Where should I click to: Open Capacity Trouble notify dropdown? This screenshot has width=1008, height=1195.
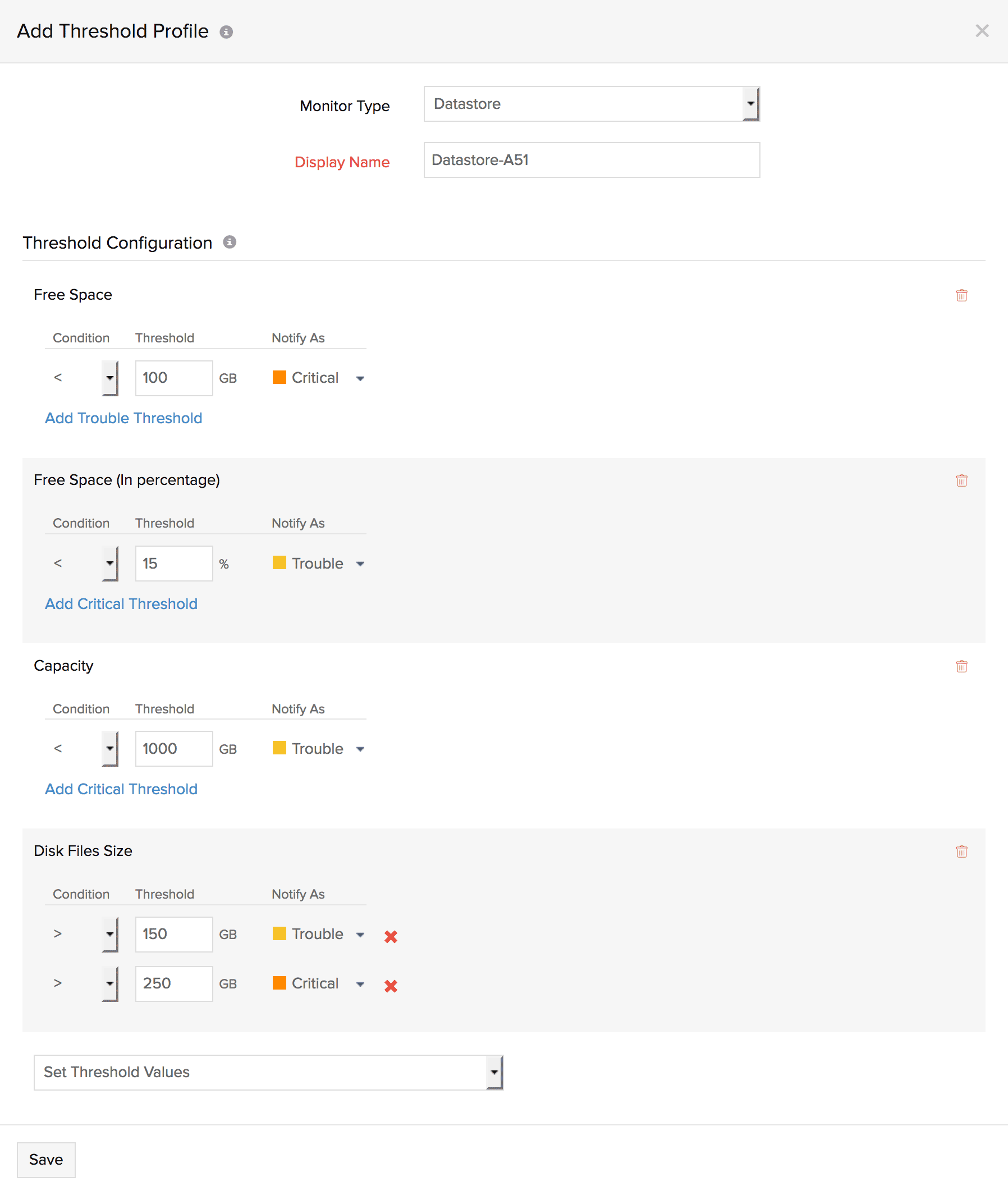click(360, 749)
